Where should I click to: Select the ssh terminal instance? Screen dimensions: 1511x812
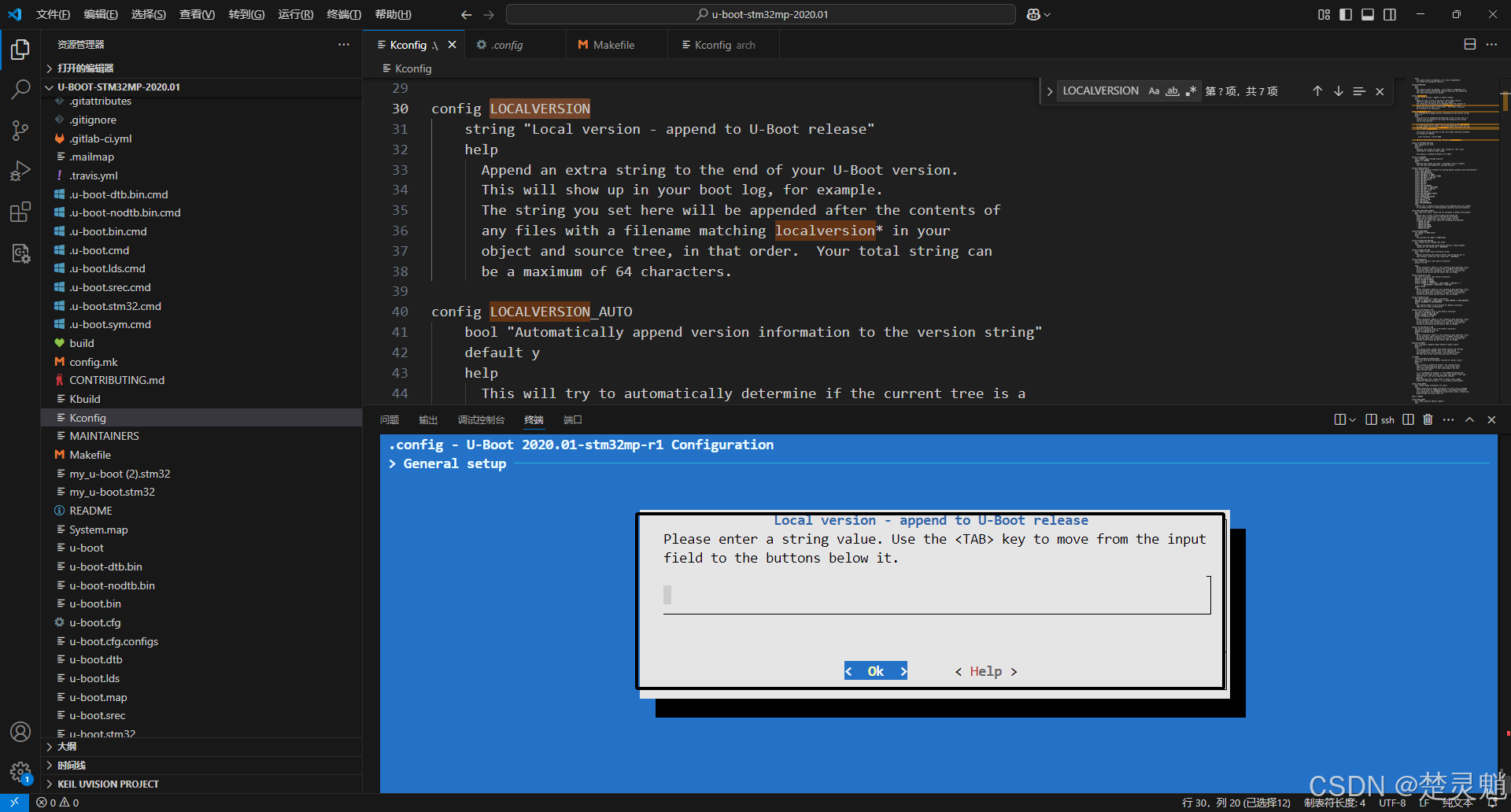click(x=1380, y=419)
